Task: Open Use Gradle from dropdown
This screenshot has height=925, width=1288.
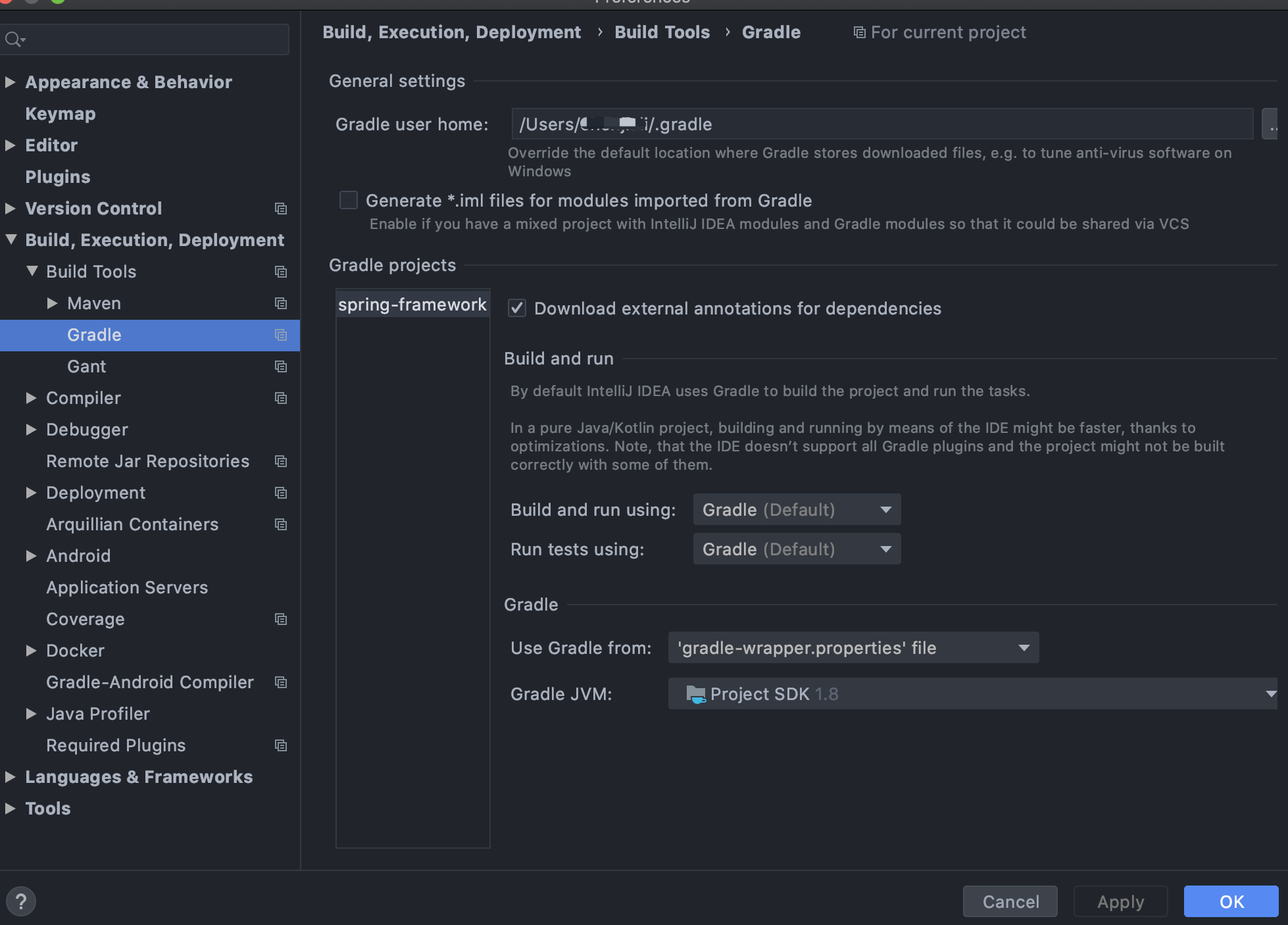Action: 853,648
